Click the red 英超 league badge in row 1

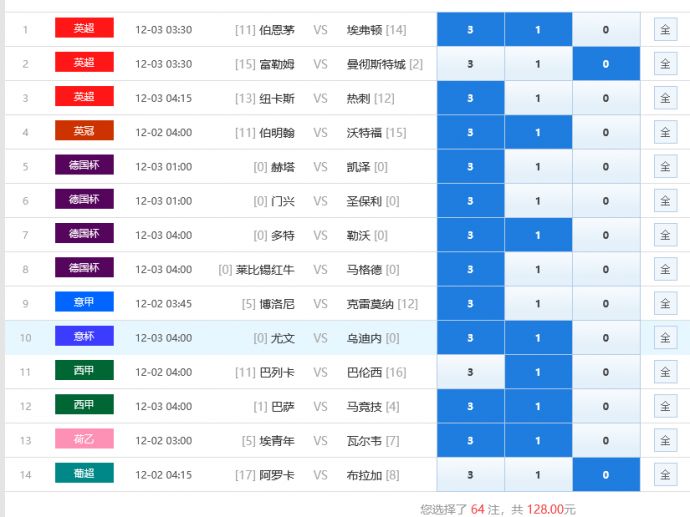[x=84, y=29]
